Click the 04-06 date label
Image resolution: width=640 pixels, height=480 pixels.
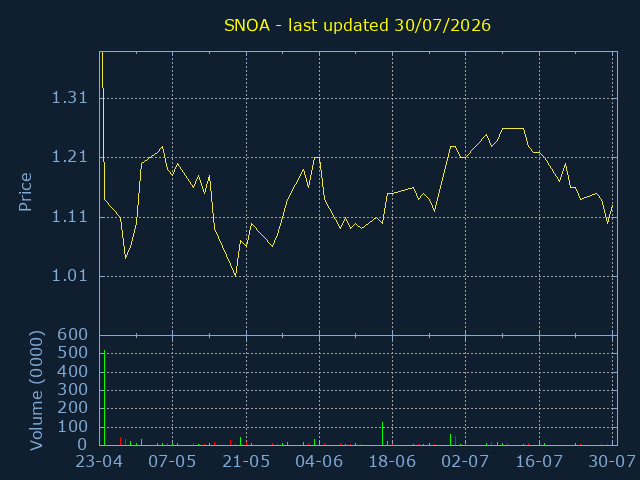319,462
